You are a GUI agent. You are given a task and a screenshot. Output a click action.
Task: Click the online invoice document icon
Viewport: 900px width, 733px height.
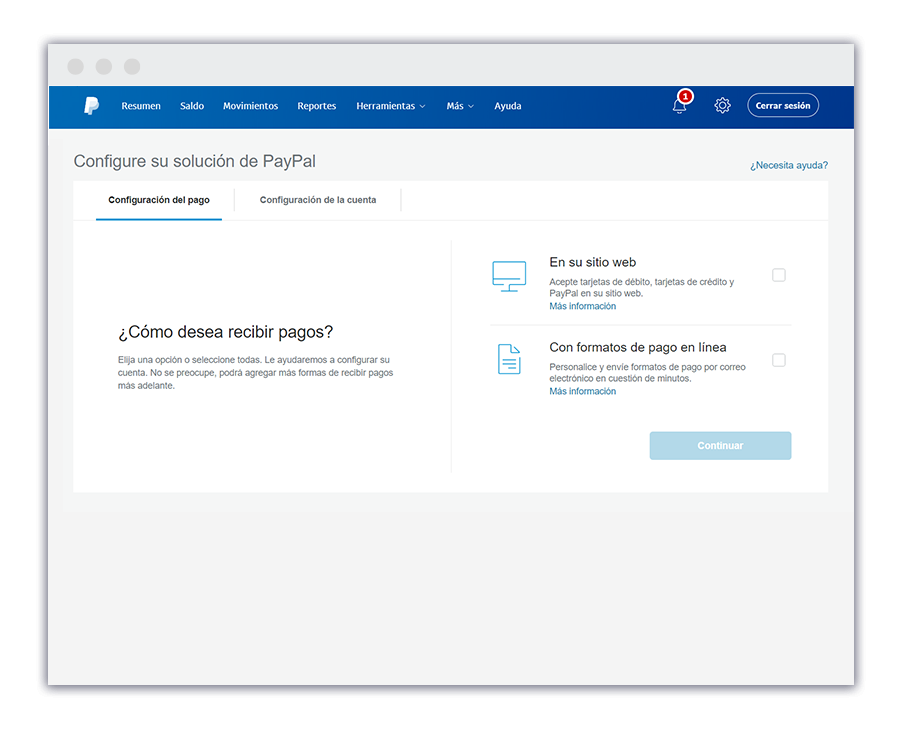(x=509, y=359)
